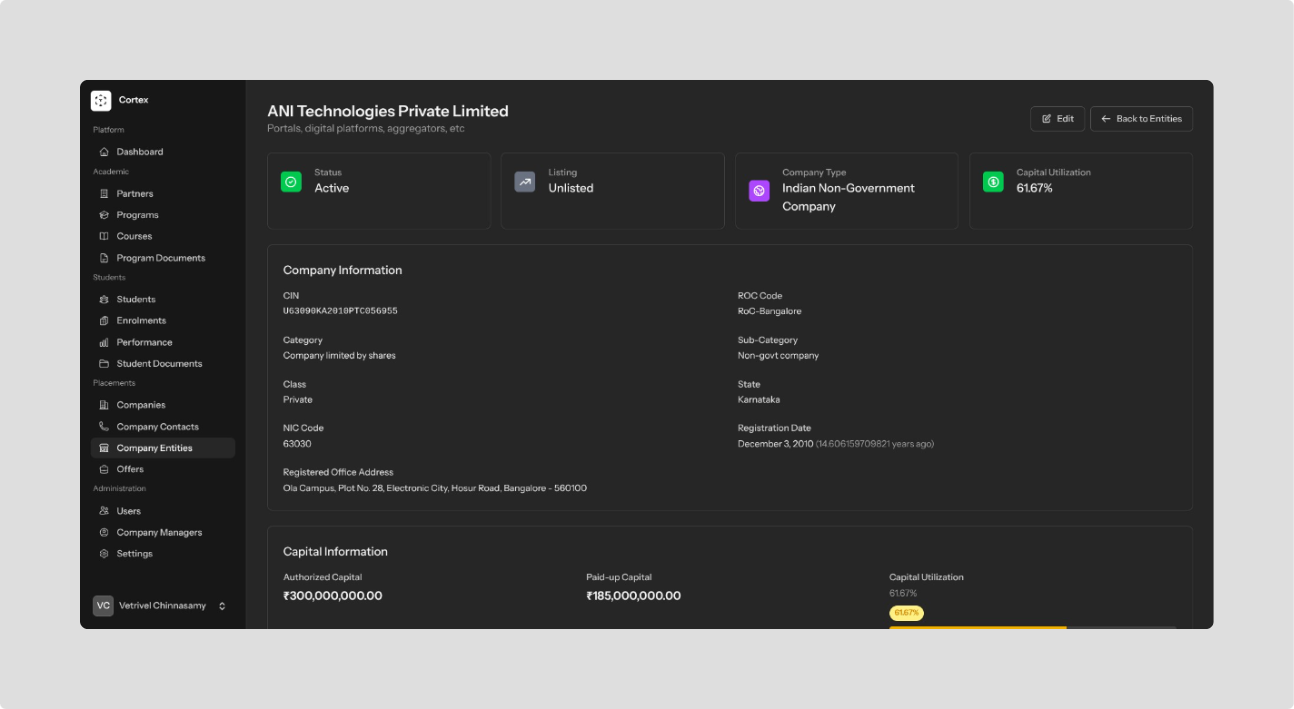This screenshot has height=709, width=1294.
Task: Click the Students sidebar icon
Action: [104, 299]
